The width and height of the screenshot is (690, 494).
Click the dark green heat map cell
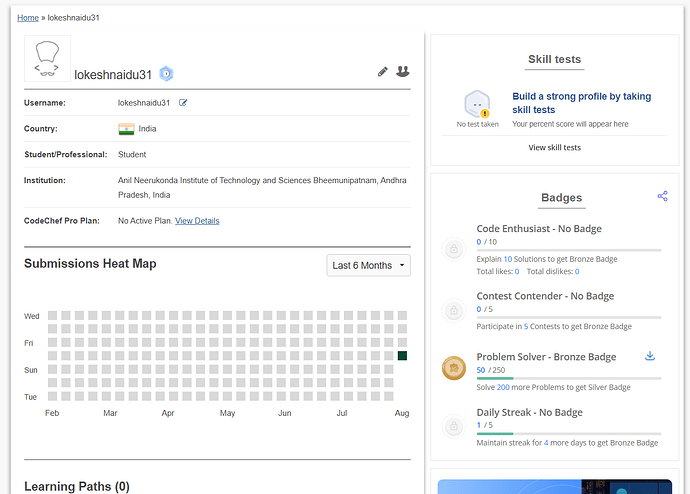[x=402, y=355]
